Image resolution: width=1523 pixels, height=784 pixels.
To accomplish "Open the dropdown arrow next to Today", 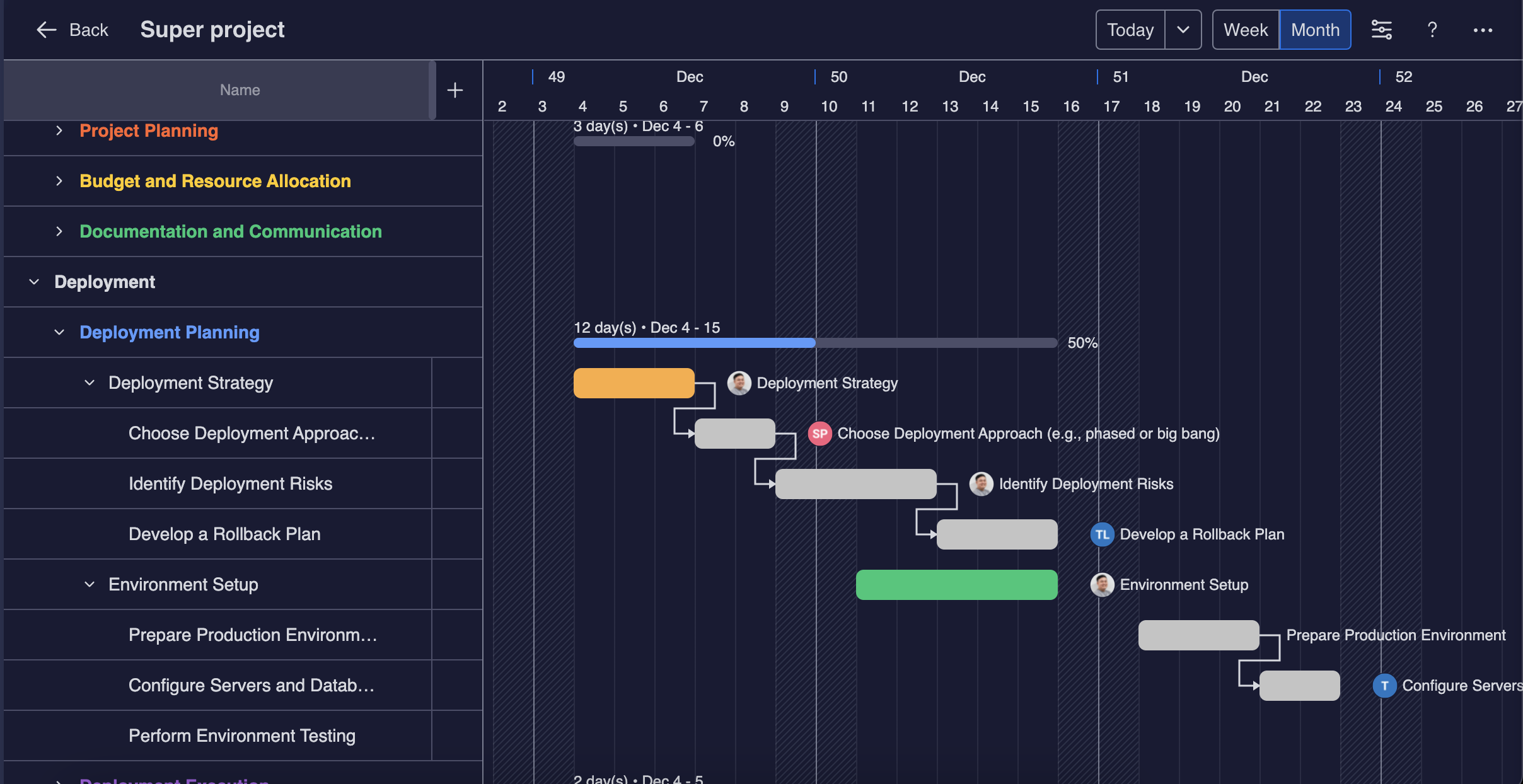I will tap(1183, 30).
